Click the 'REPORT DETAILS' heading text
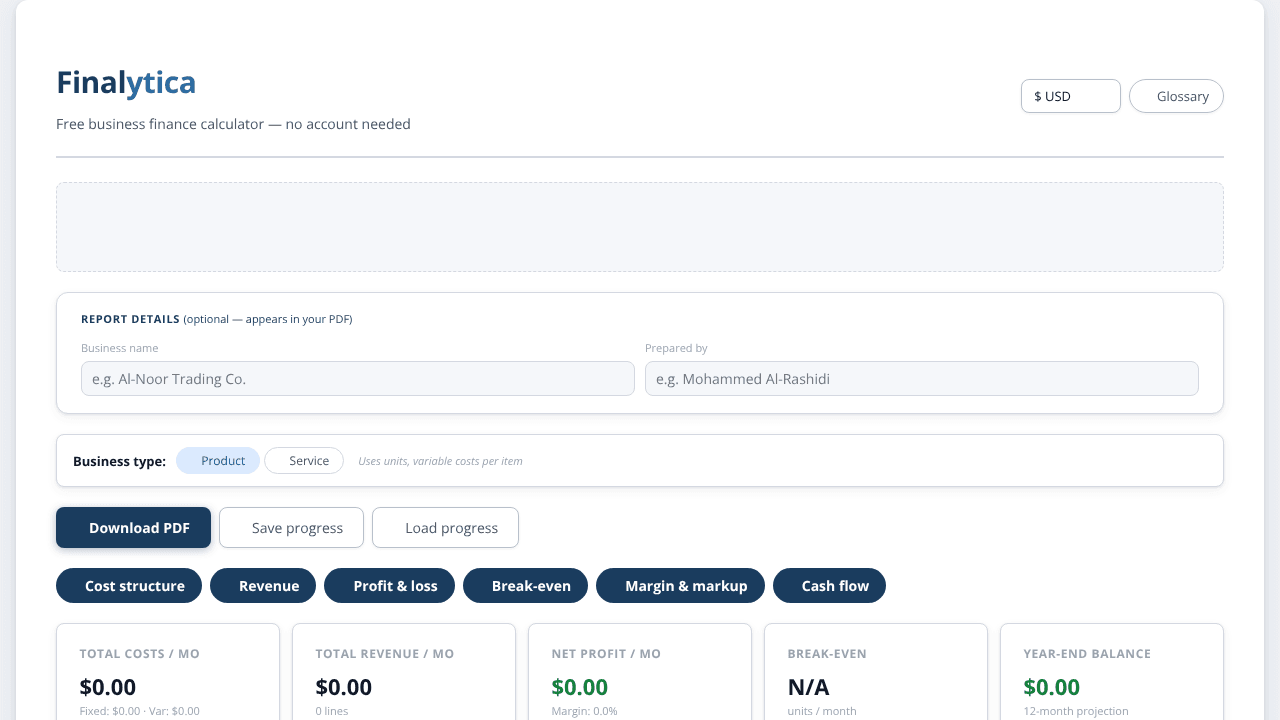1280x720 pixels. pyautogui.click(x=130, y=319)
